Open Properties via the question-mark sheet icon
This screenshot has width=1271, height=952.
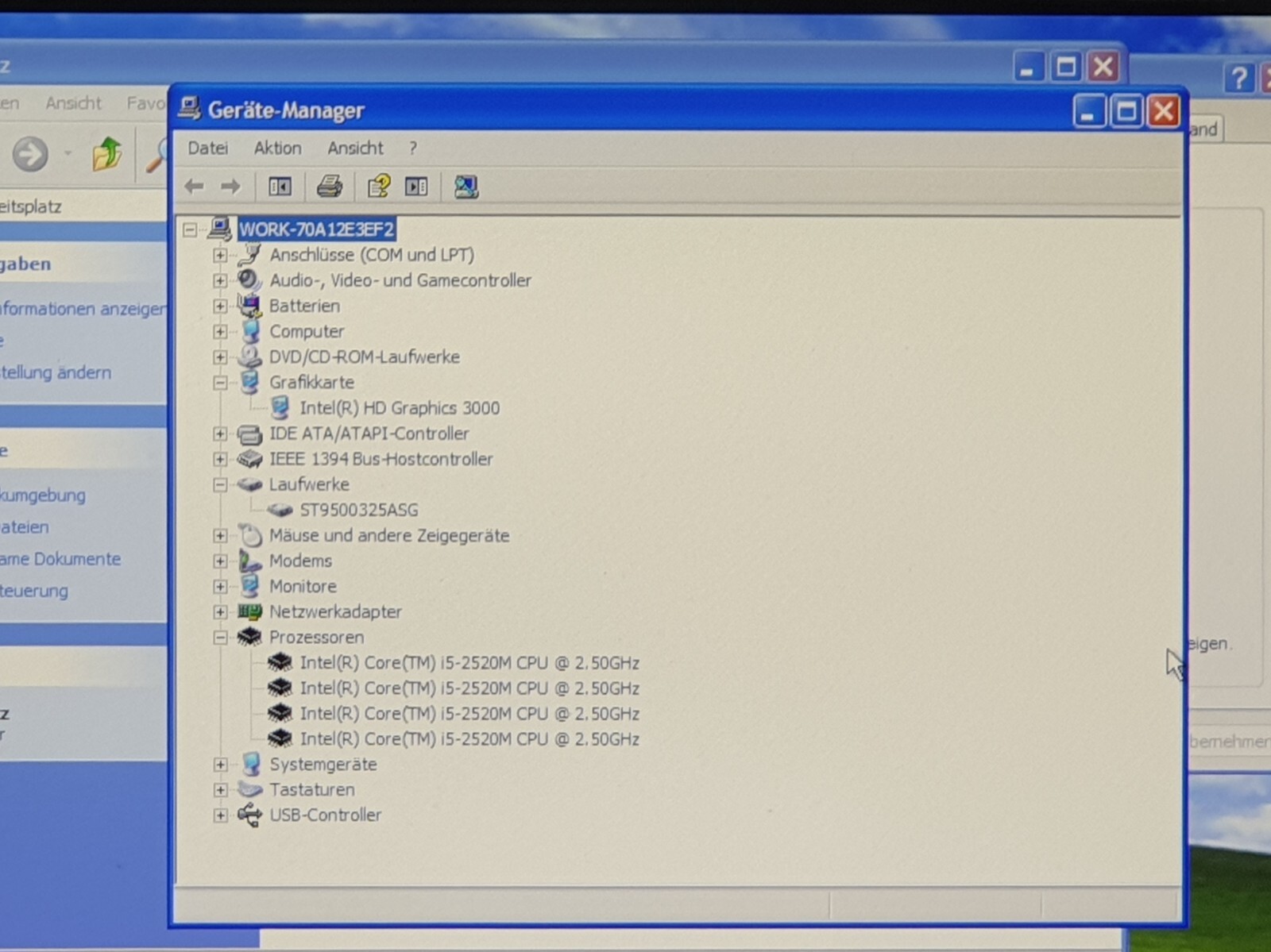[x=378, y=187]
